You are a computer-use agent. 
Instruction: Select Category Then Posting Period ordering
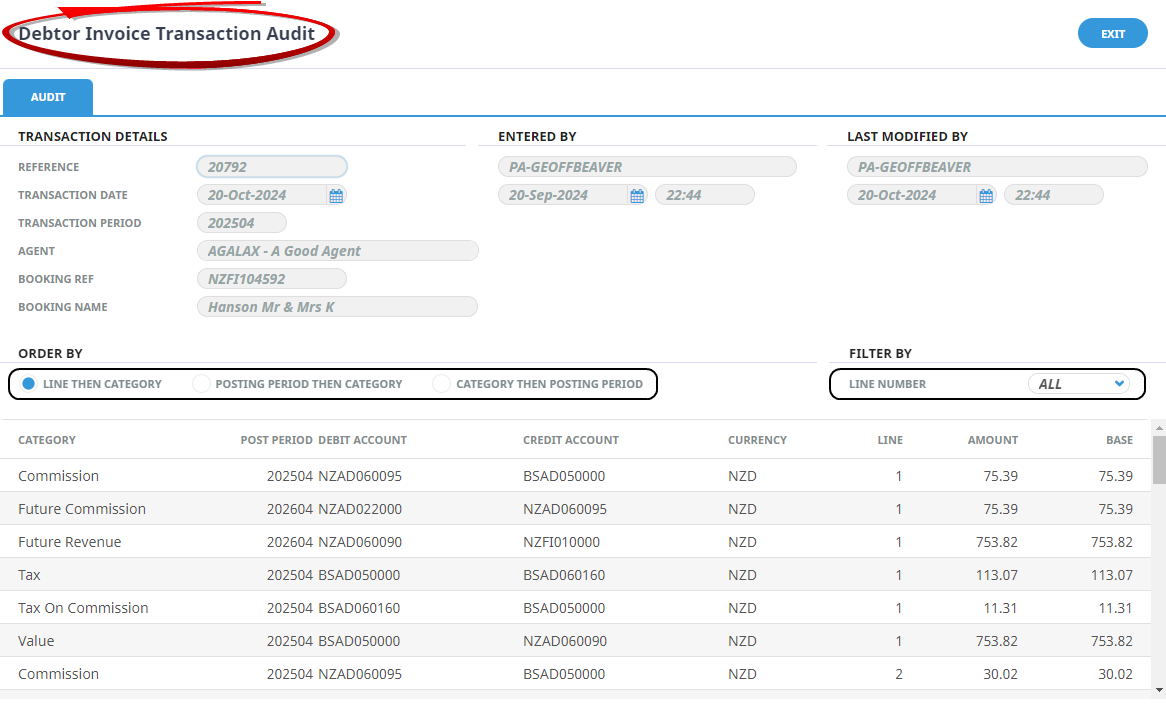[441, 384]
